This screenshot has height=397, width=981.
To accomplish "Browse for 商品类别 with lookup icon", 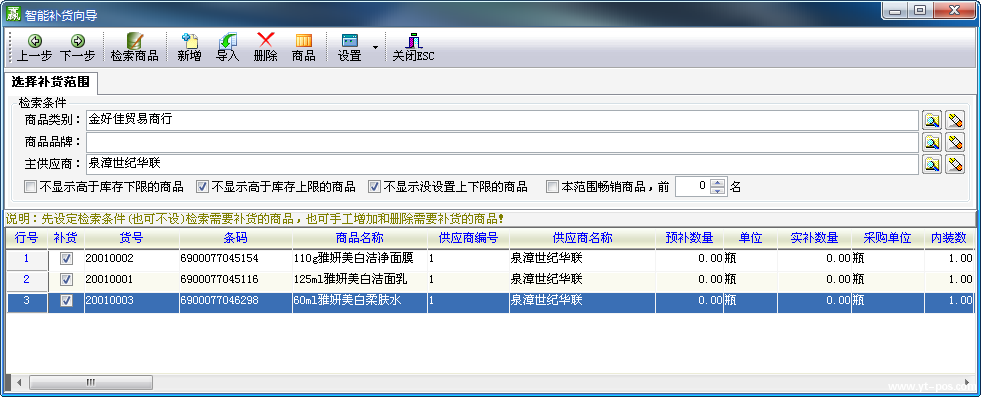I will point(932,120).
